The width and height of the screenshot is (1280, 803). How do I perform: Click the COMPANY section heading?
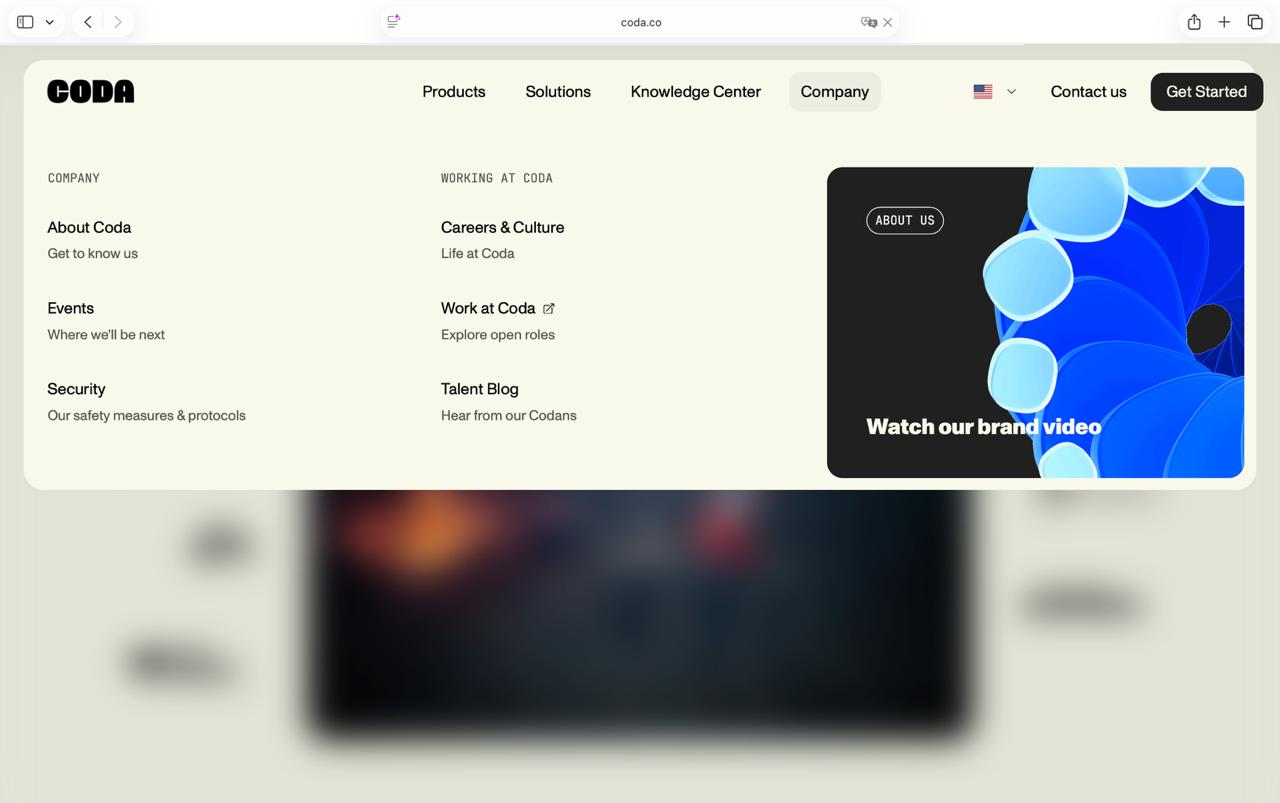coord(74,178)
